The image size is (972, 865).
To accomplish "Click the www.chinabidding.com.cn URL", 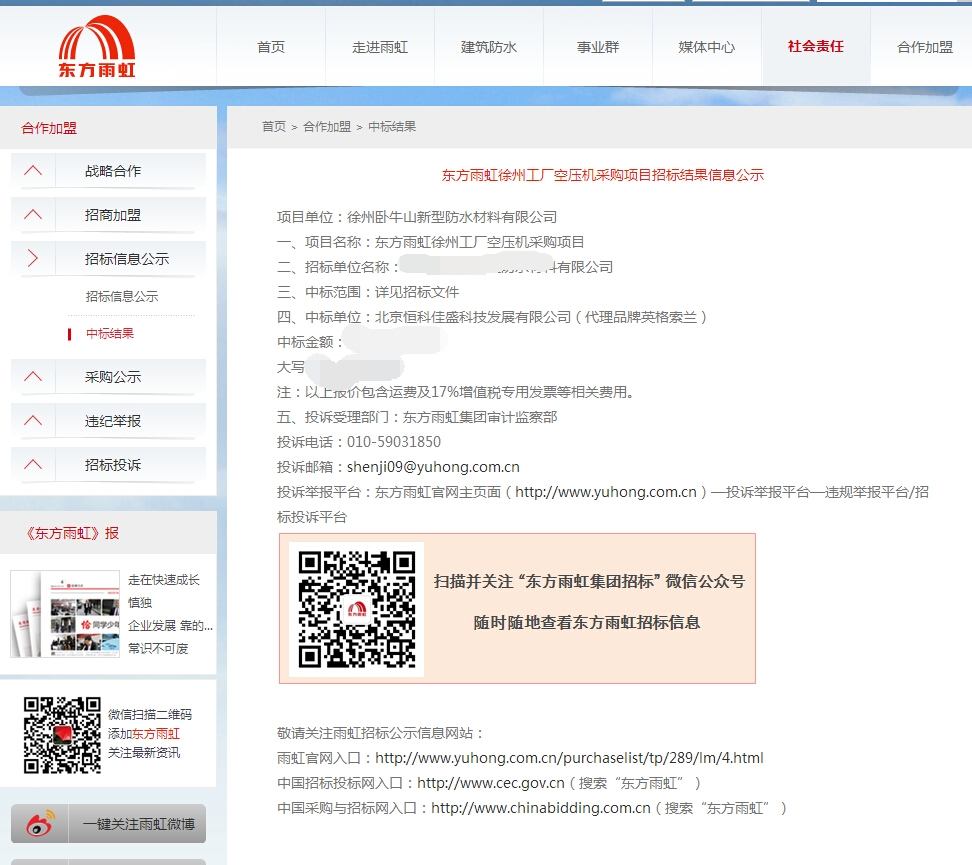I will tap(541, 808).
